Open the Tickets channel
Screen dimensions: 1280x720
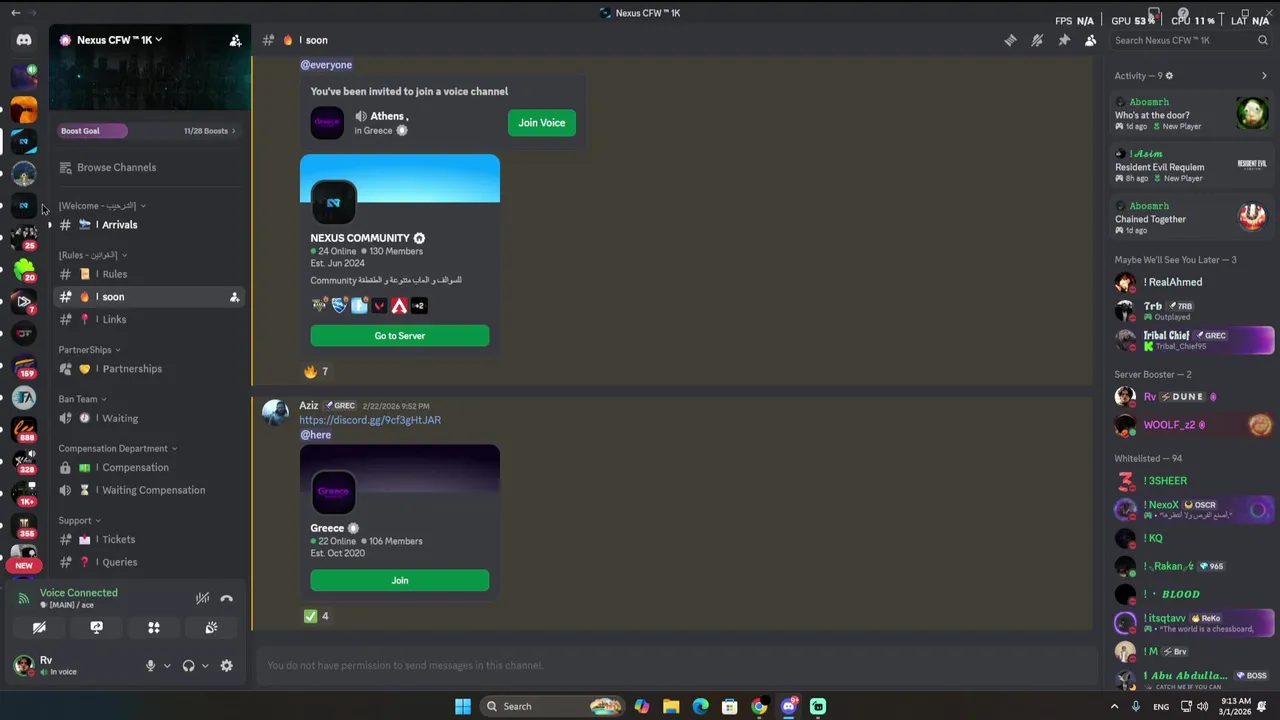148,540
